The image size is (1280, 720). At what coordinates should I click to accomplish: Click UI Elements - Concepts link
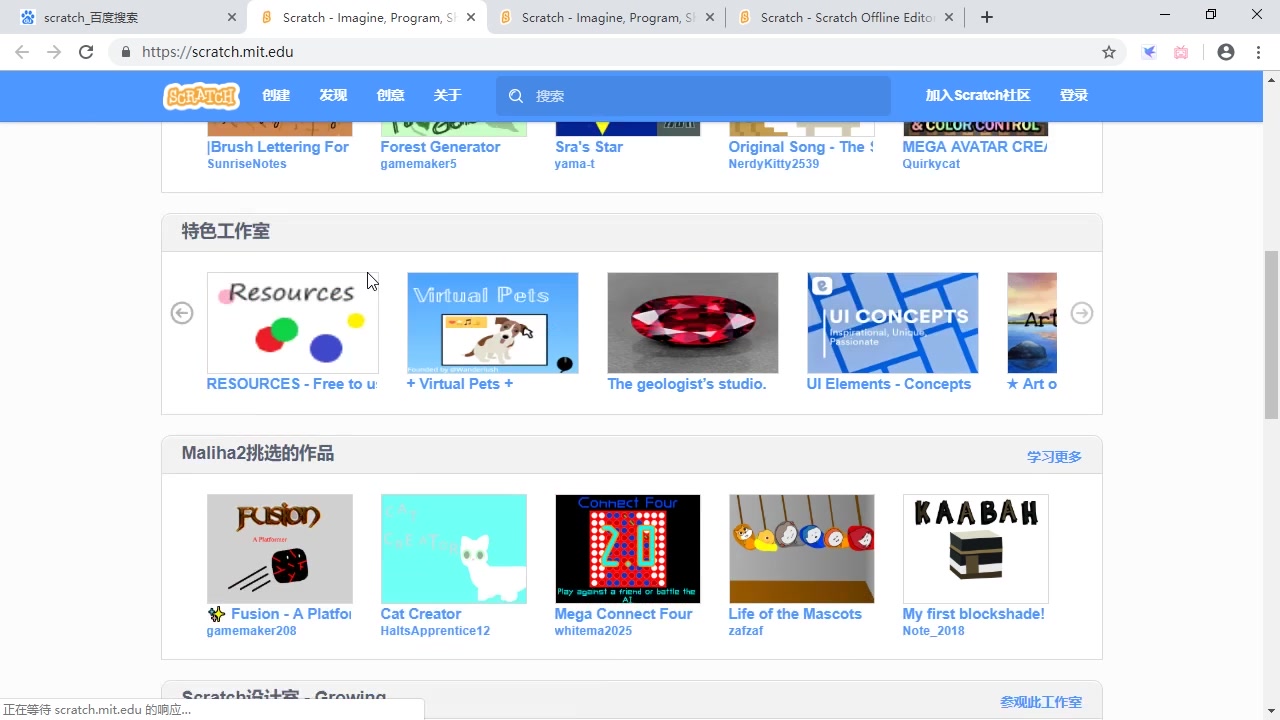click(889, 384)
